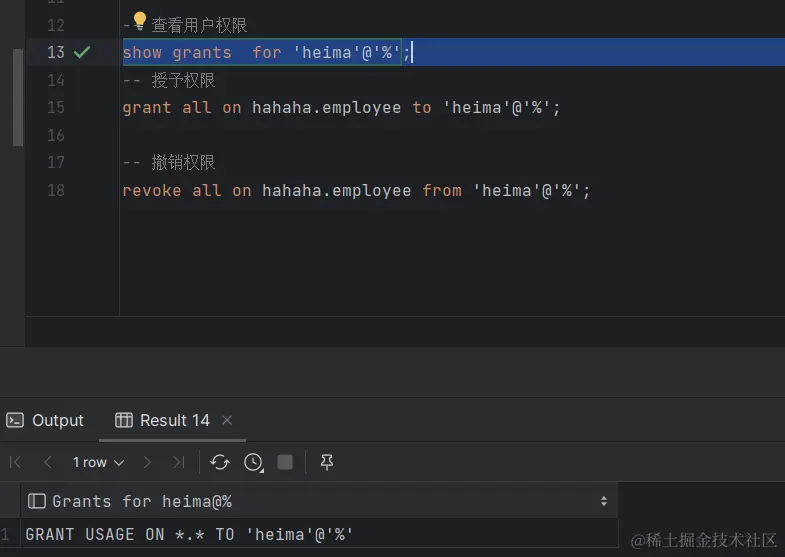Click the grant all statement on line 15
Image resolution: width=785 pixels, height=557 pixels.
(x=341, y=107)
